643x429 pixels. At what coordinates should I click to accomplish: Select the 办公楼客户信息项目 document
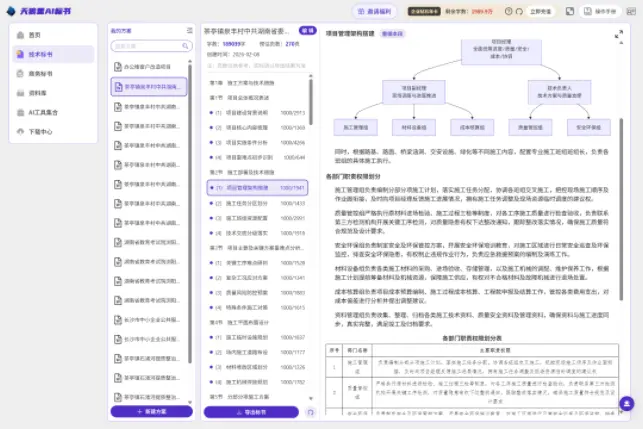[150, 66]
